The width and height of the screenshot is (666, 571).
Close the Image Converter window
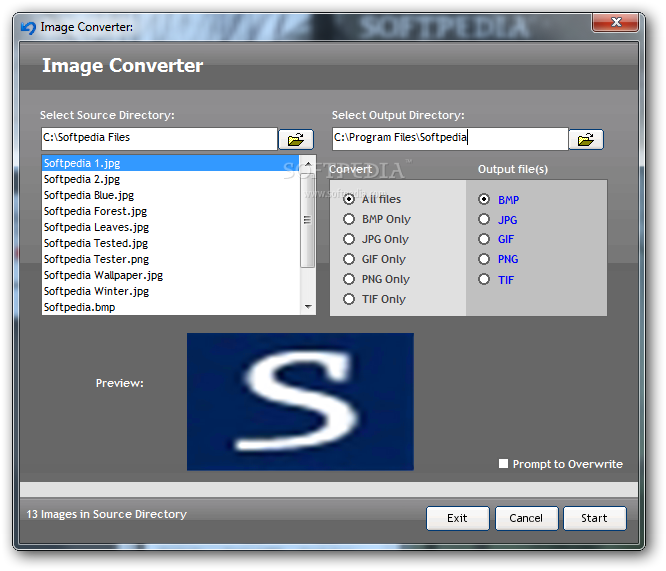[615, 22]
